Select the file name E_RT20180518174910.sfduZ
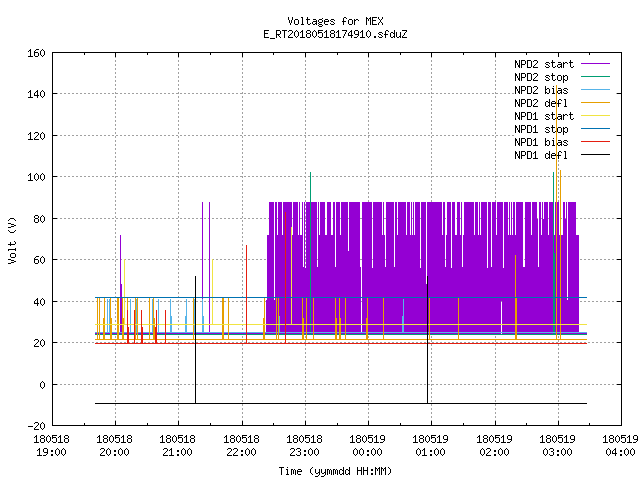Viewport: 640px width, 480px height. click(335, 34)
